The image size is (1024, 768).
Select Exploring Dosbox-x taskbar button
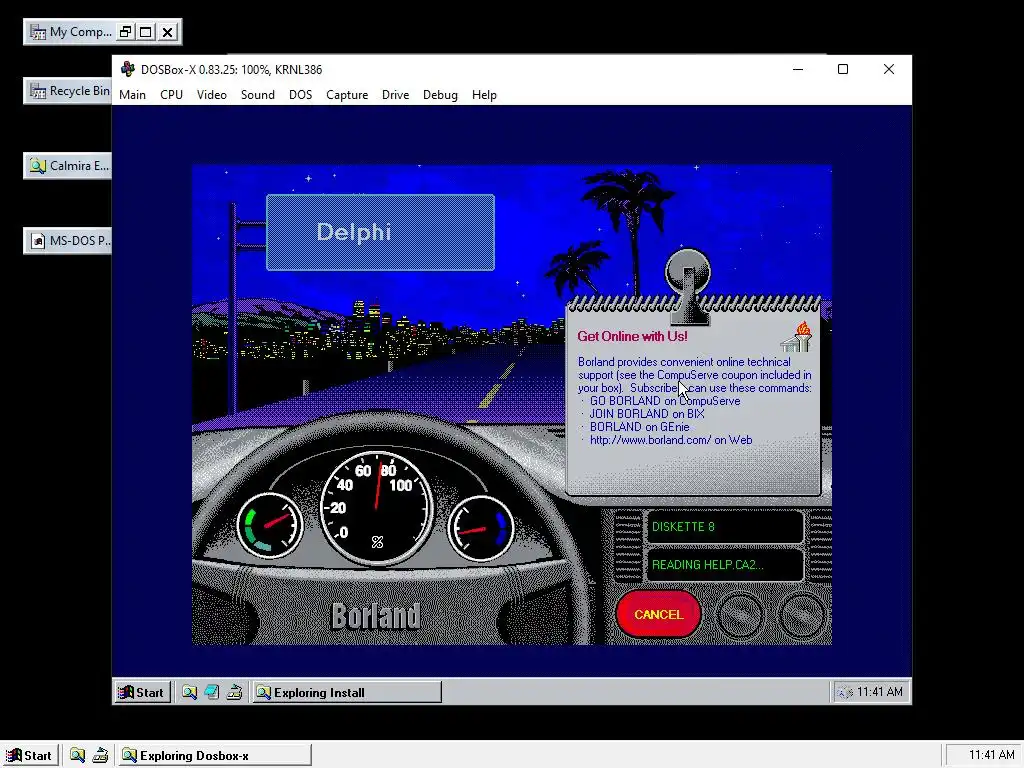click(215, 756)
